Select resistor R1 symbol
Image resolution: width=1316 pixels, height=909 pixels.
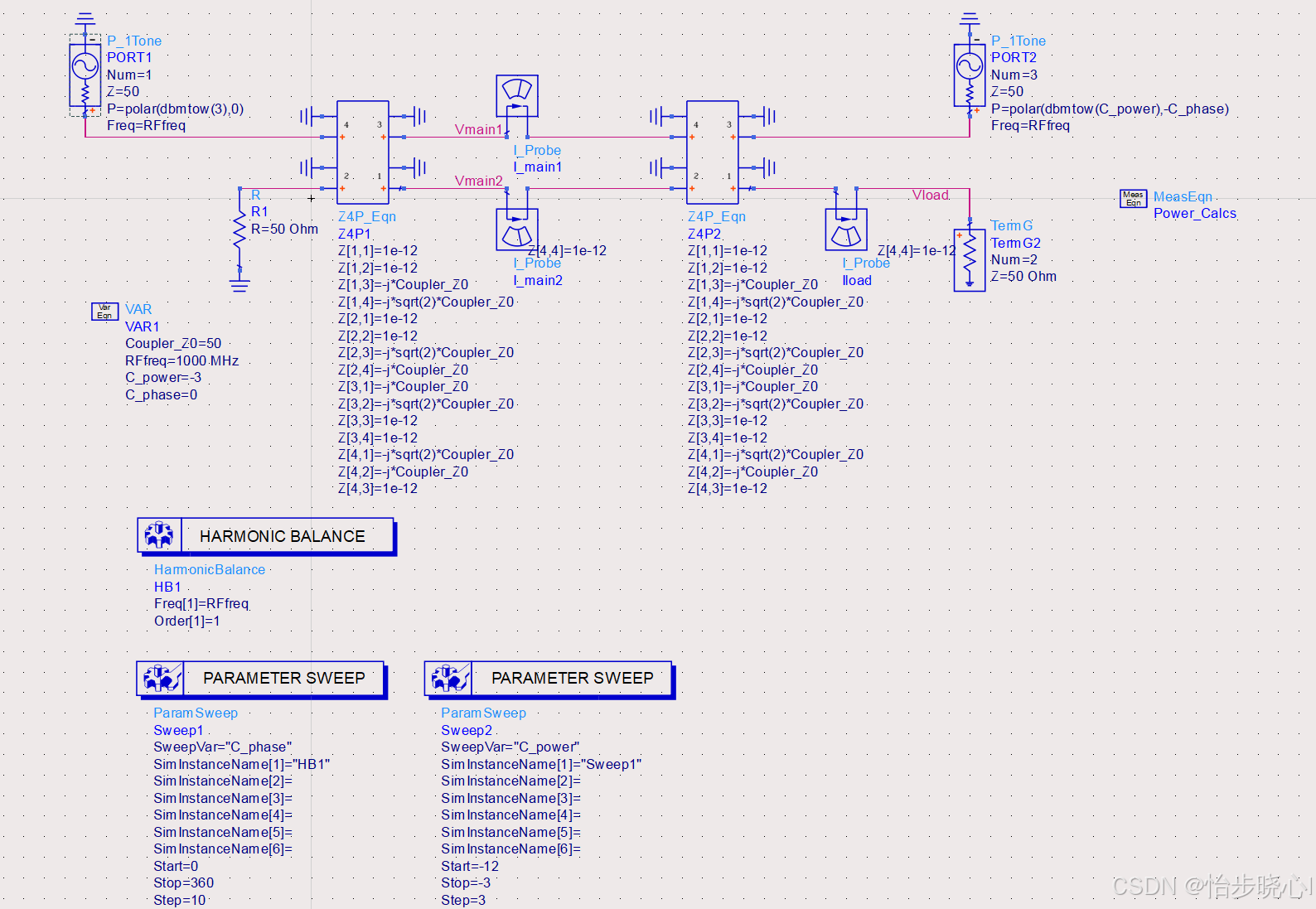pos(240,230)
